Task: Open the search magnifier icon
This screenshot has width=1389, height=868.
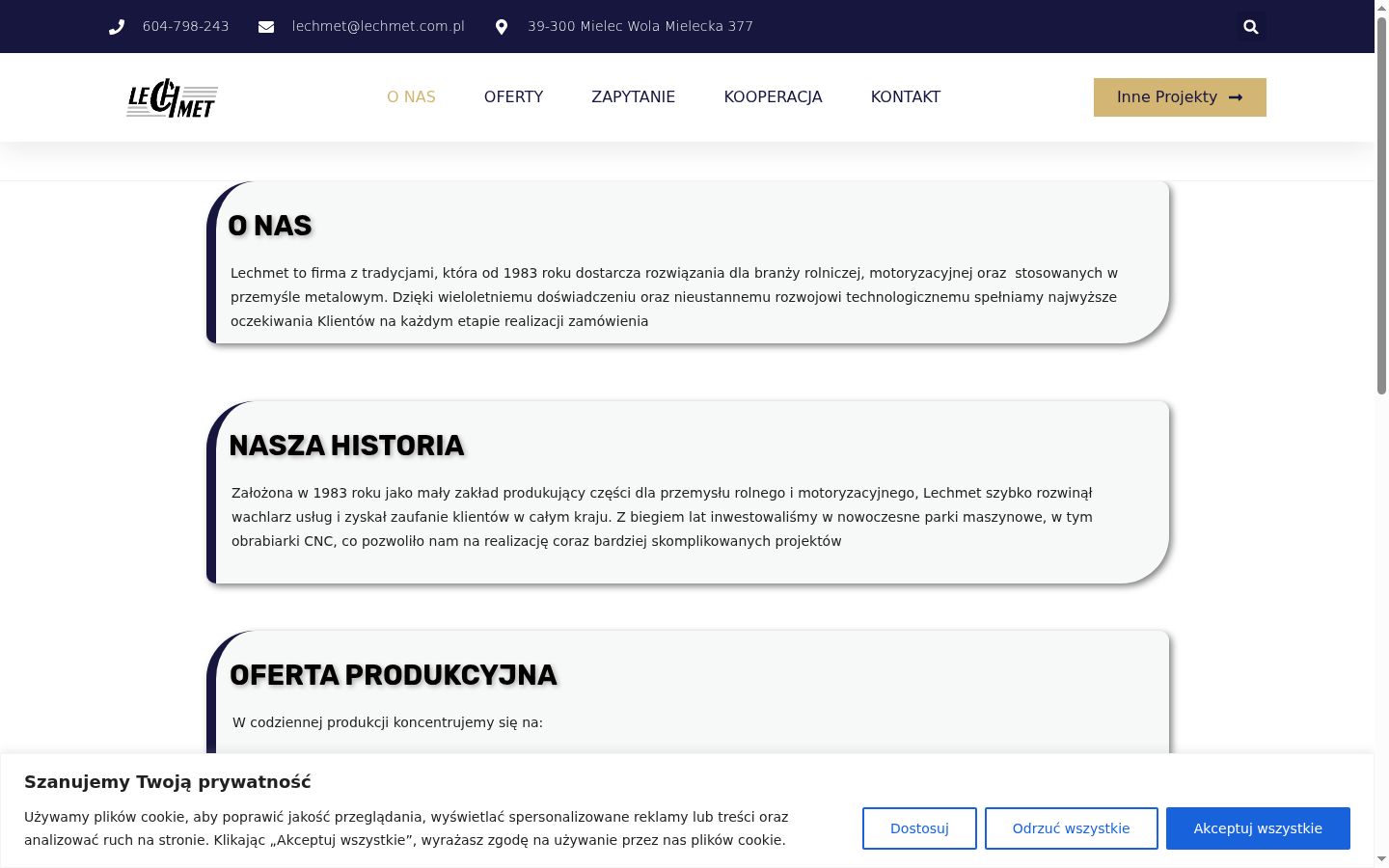Action: [1251, 27]
